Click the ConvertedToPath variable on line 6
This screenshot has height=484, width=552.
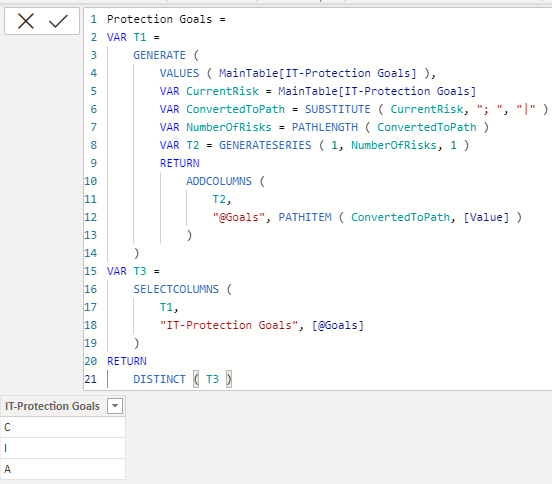click(x=235, y=109)
